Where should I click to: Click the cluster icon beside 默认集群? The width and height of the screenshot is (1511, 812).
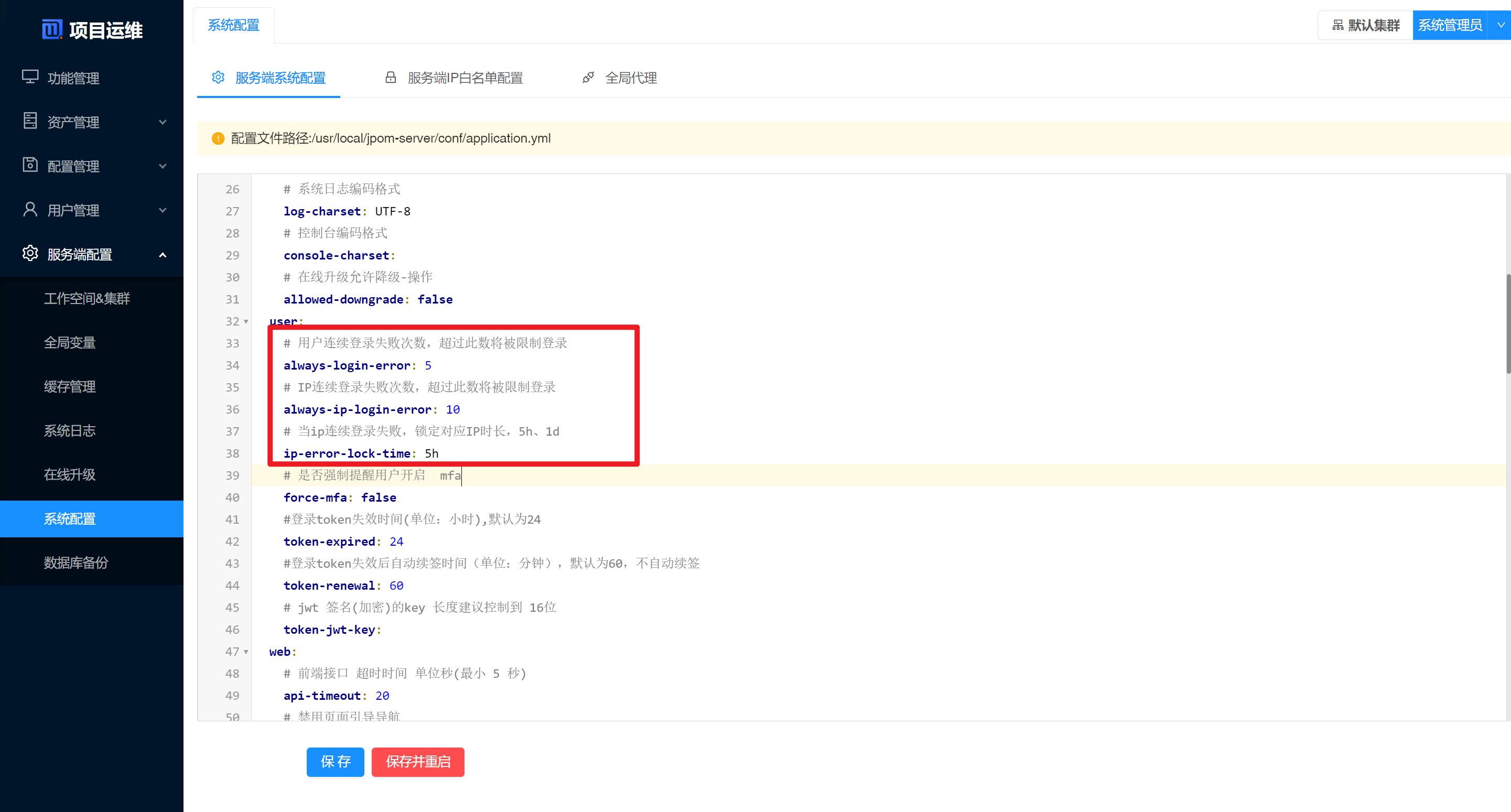click(x=1337, y=25)
